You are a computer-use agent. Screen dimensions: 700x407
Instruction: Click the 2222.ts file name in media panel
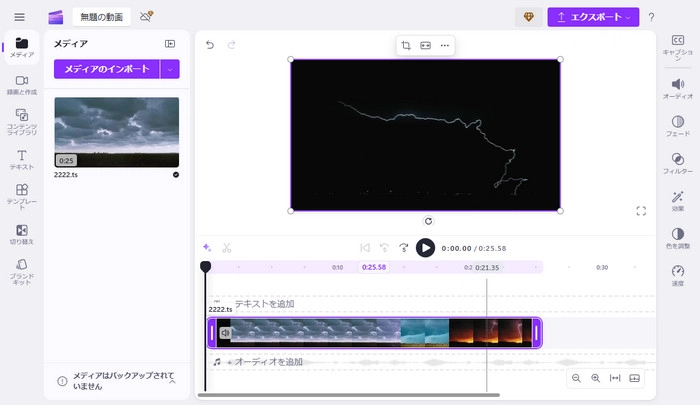(66, 174)
